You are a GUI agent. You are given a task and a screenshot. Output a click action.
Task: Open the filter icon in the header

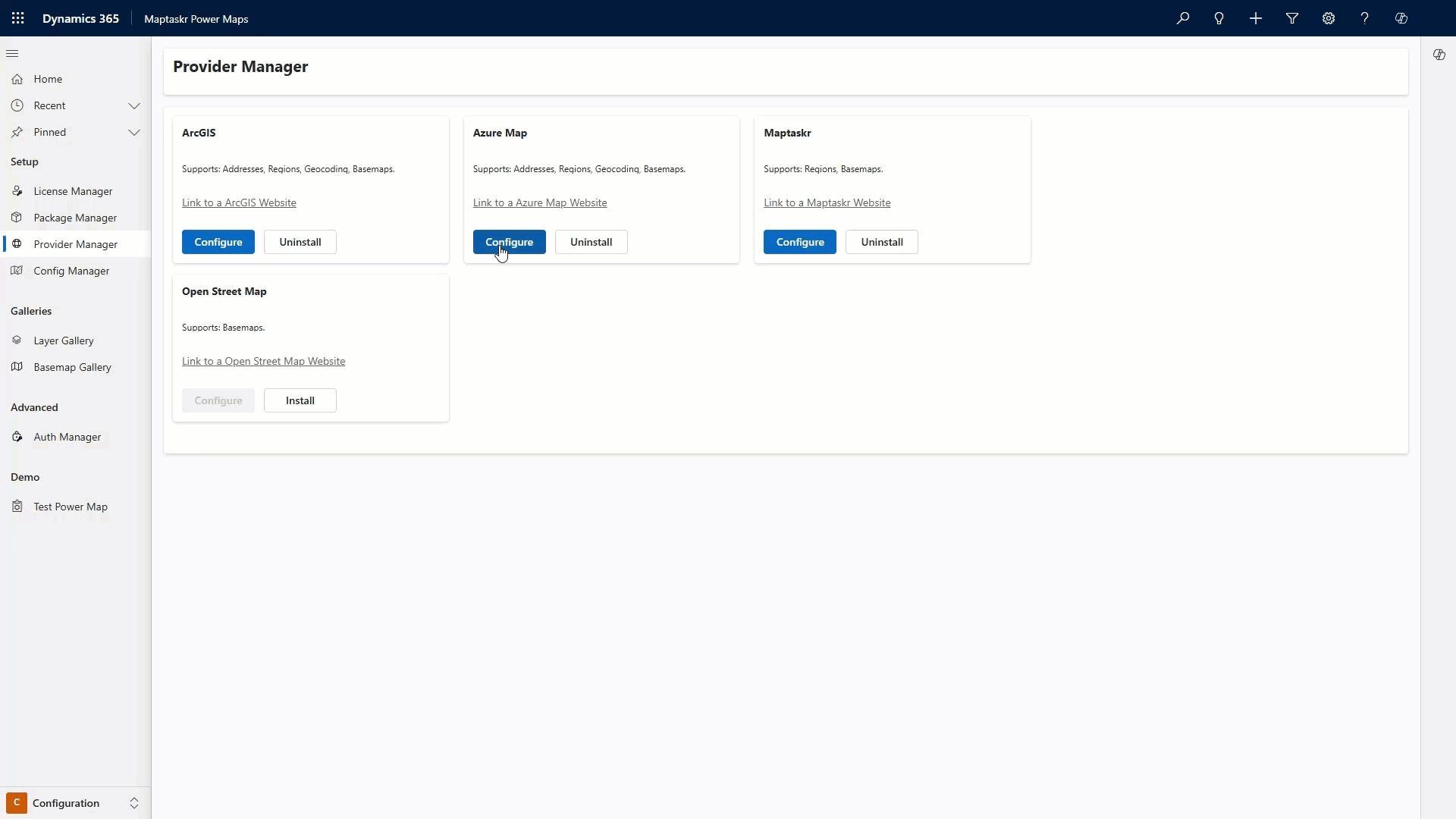[1292, 18]
